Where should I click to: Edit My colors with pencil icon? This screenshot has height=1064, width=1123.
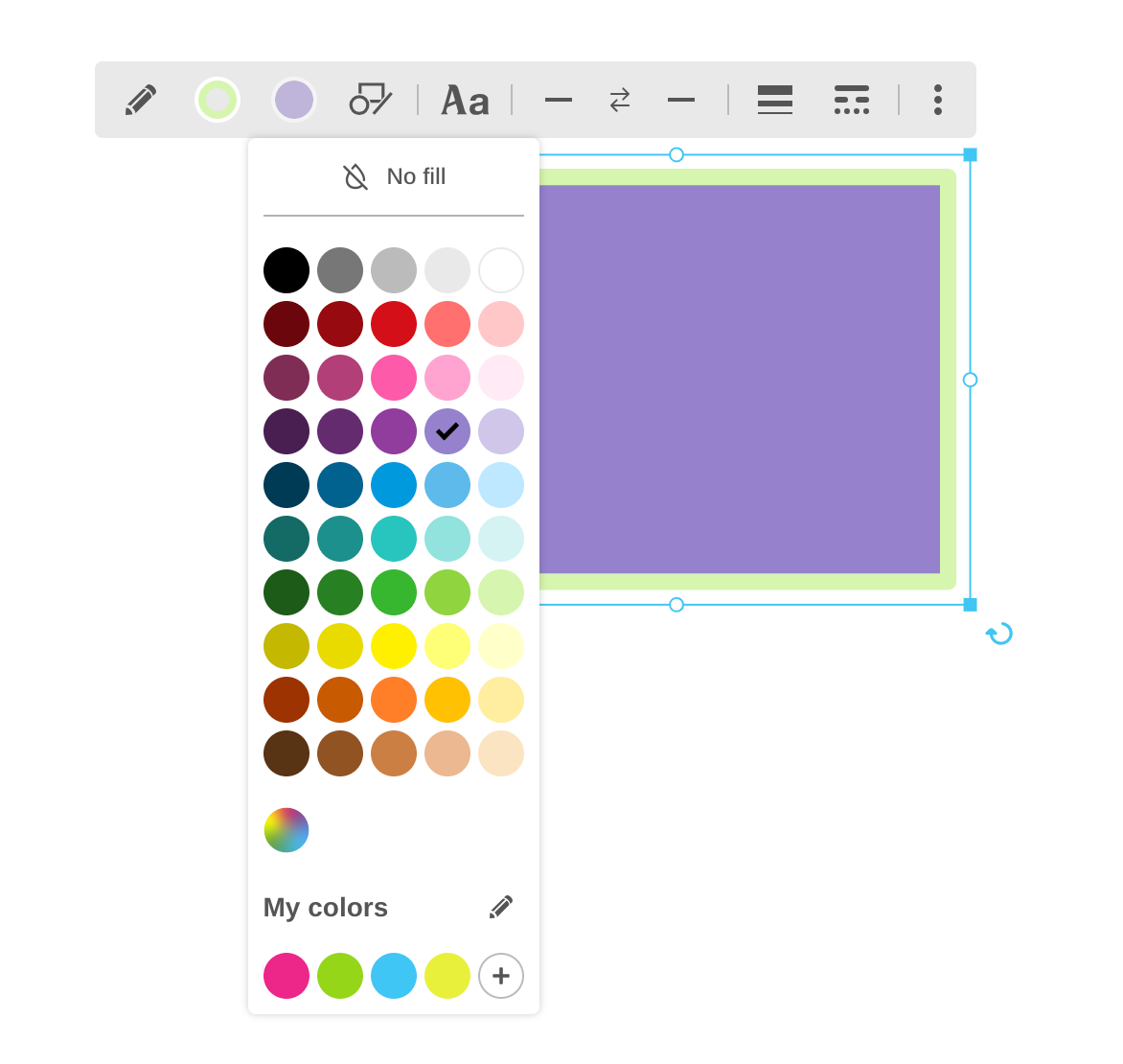coord(500,907)
